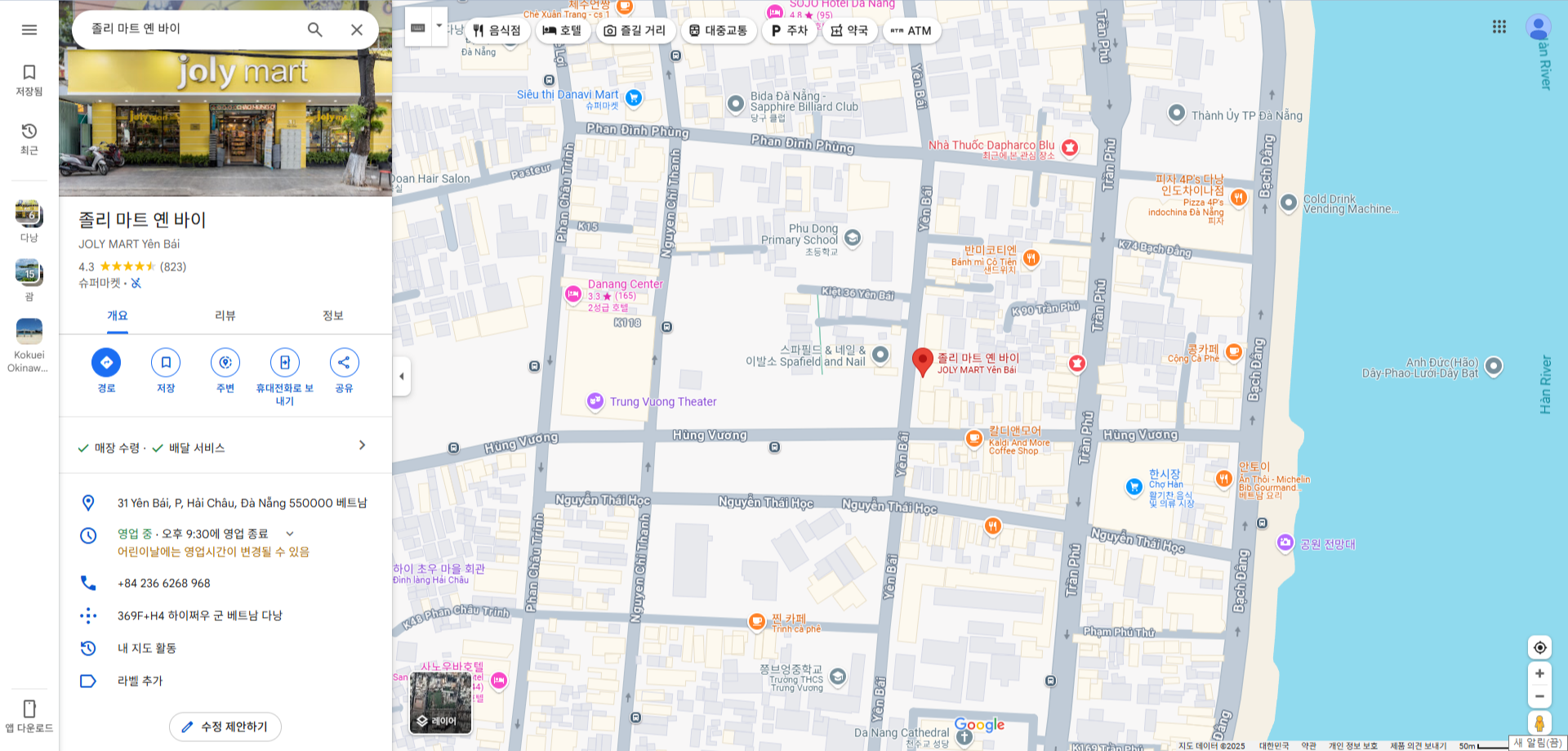This screenshot has width=1568, height=751.
Task: Click the Trung Vuong Theater marker
Action: [x=595, y=401]
